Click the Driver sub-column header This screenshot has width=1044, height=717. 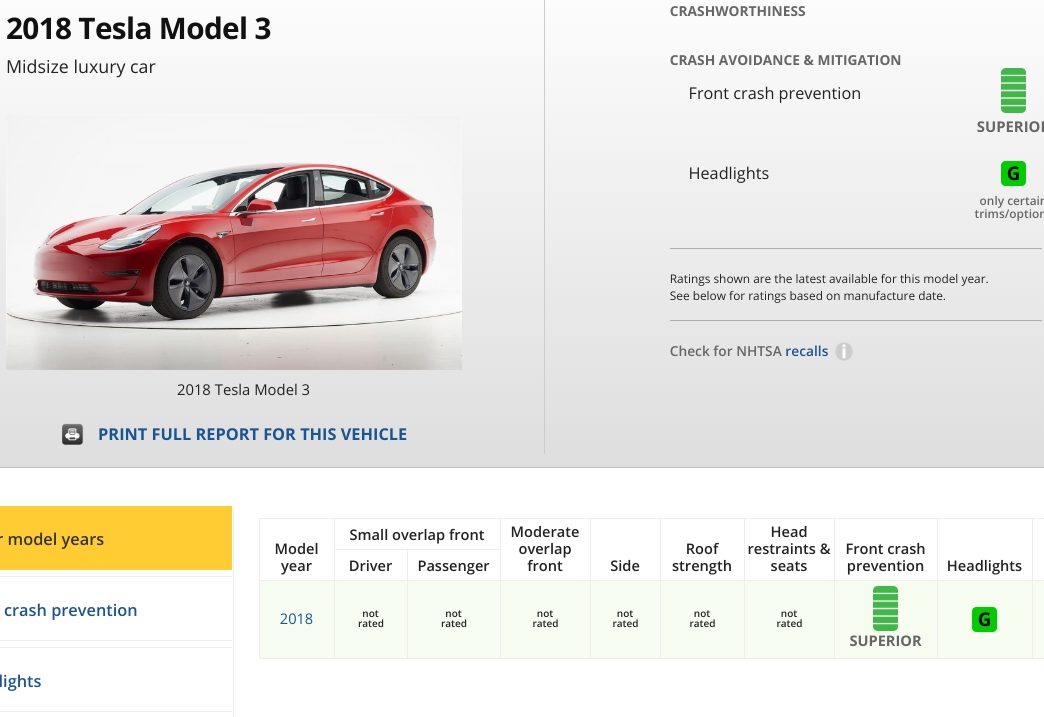(370, 566)
